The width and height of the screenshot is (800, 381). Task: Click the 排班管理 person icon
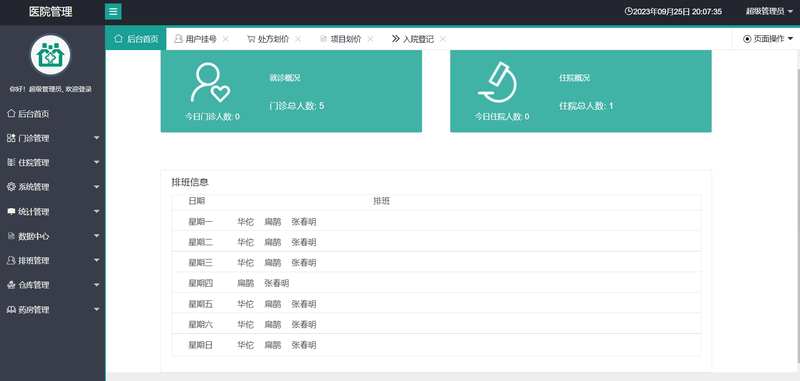tap(11, 260)
